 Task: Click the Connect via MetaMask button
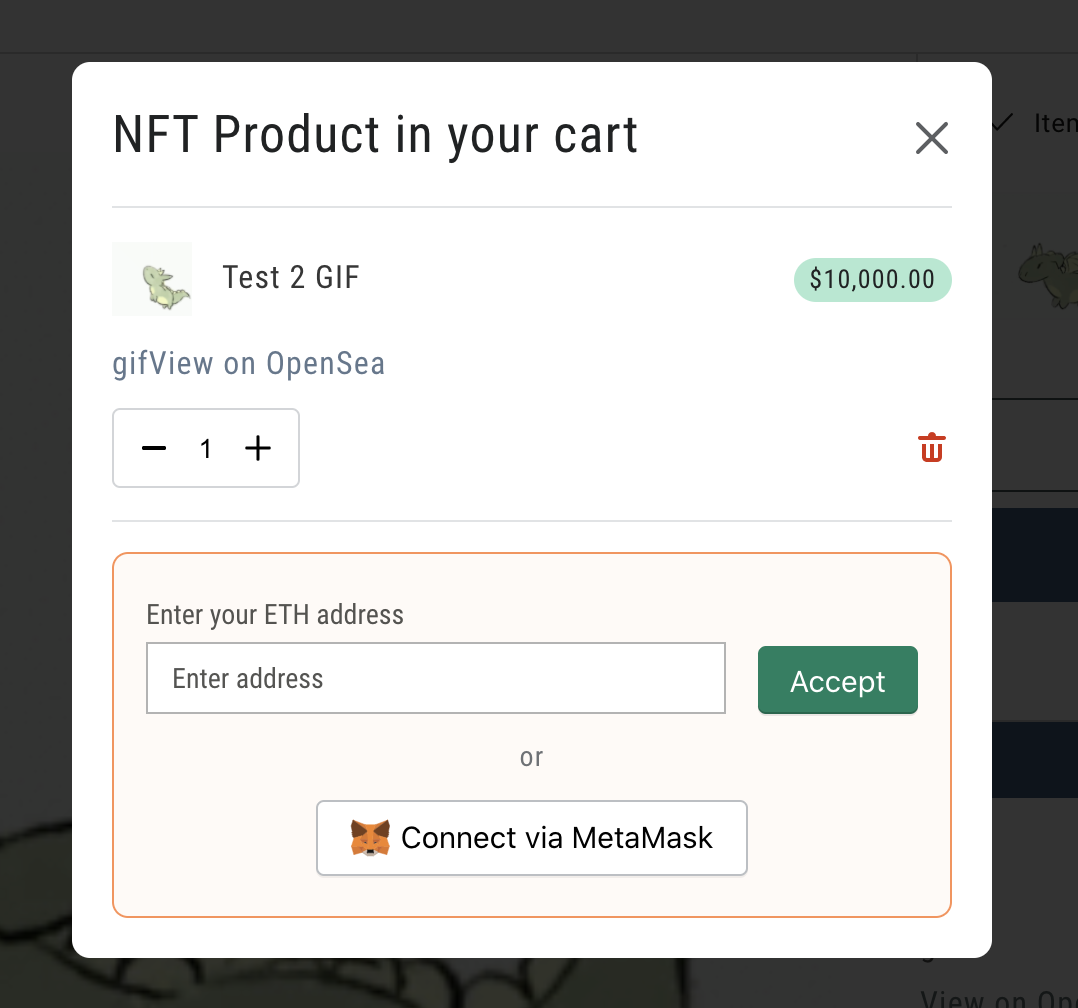(x=532, y=838)
